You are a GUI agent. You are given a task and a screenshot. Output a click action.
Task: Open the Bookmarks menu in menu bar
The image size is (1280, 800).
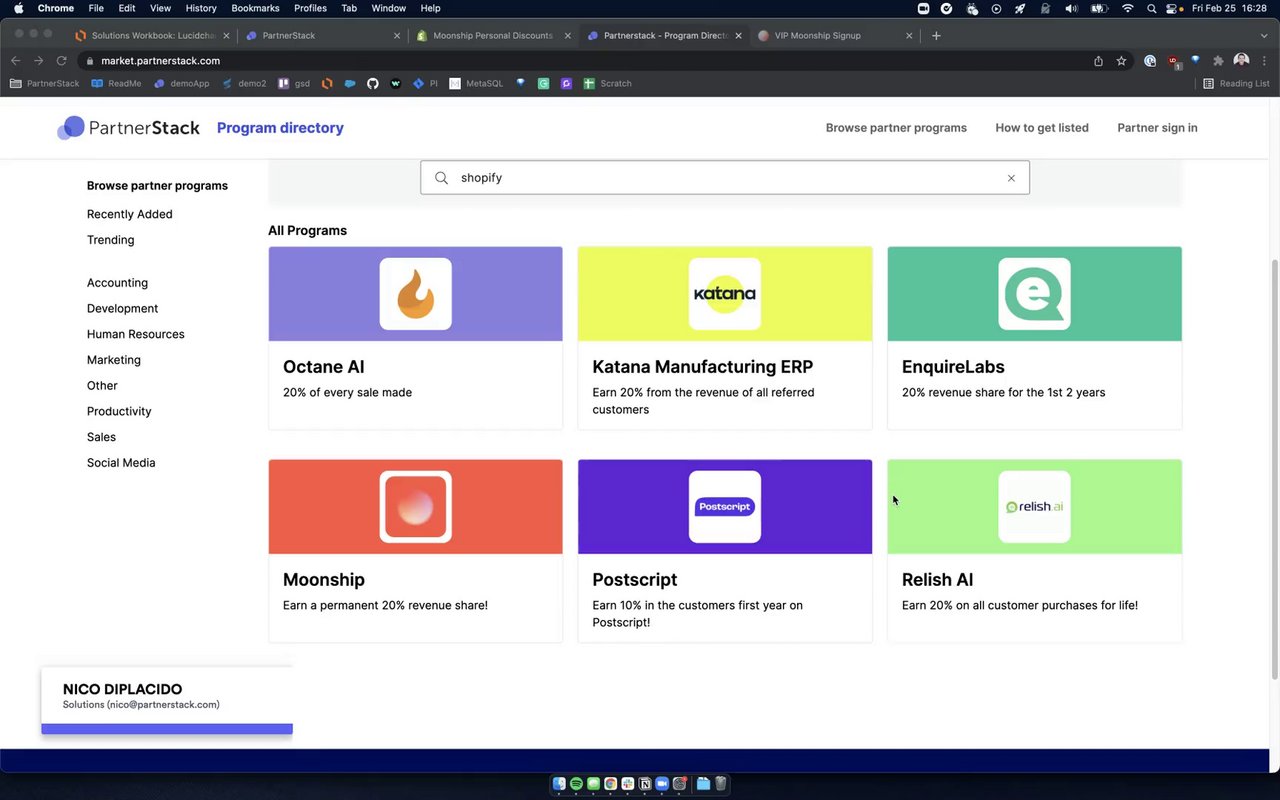pos(255,8)
